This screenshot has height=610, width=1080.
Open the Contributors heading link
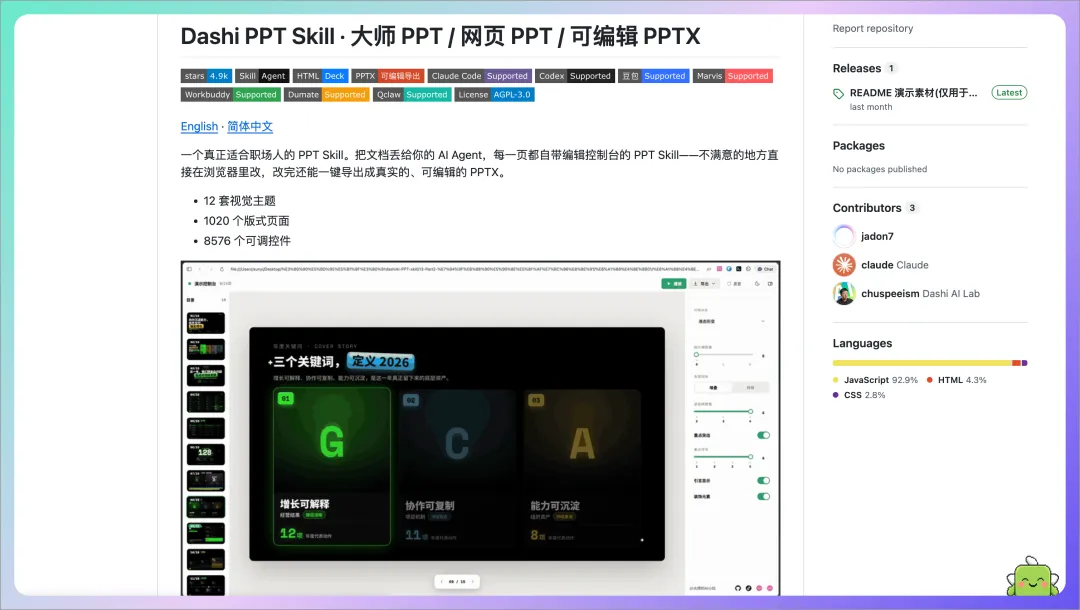(867, 208)
